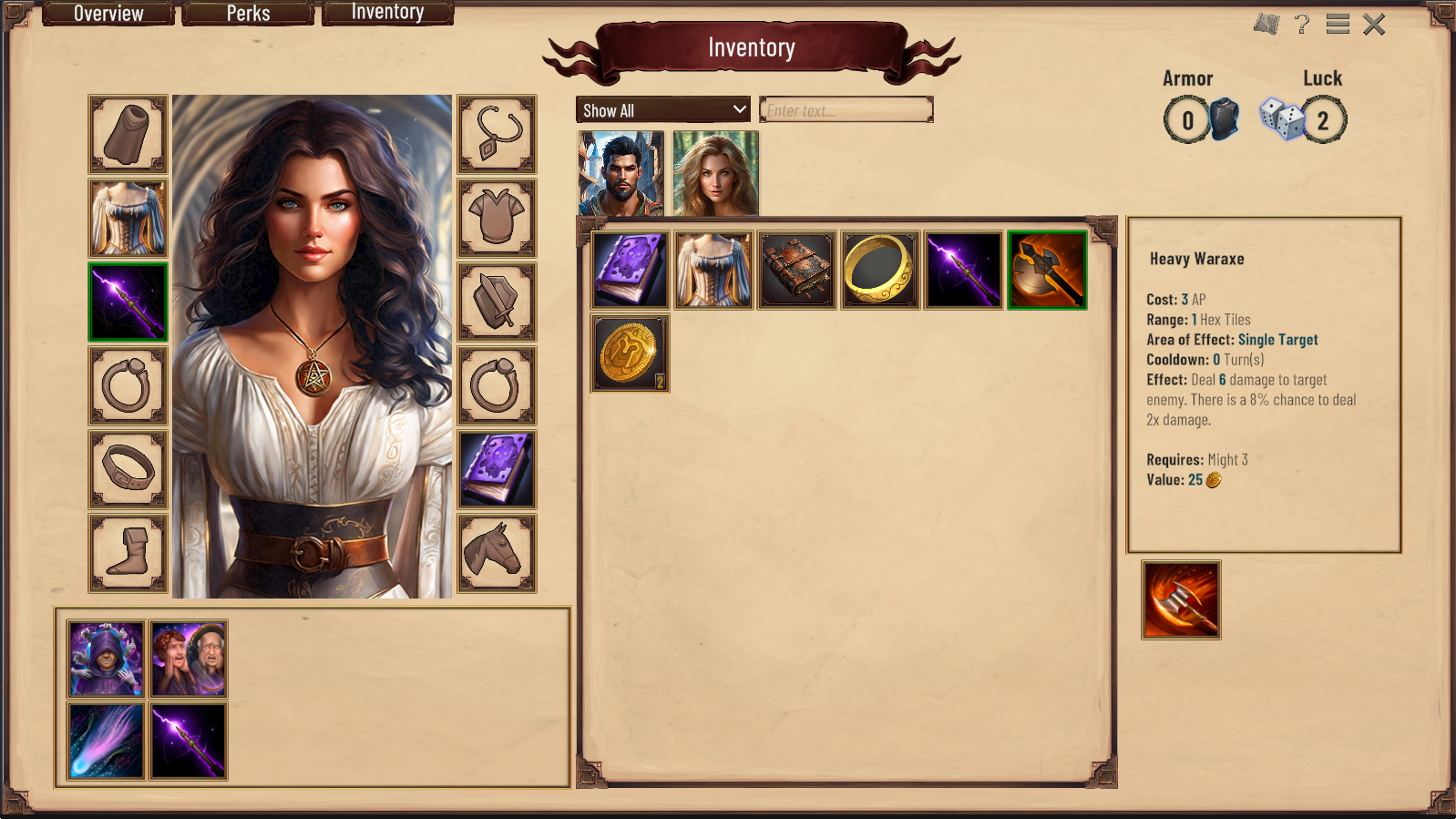Click the Heavy Waraxe attack skill icon
1456x819 pixels.
[x=1181, y=599]
